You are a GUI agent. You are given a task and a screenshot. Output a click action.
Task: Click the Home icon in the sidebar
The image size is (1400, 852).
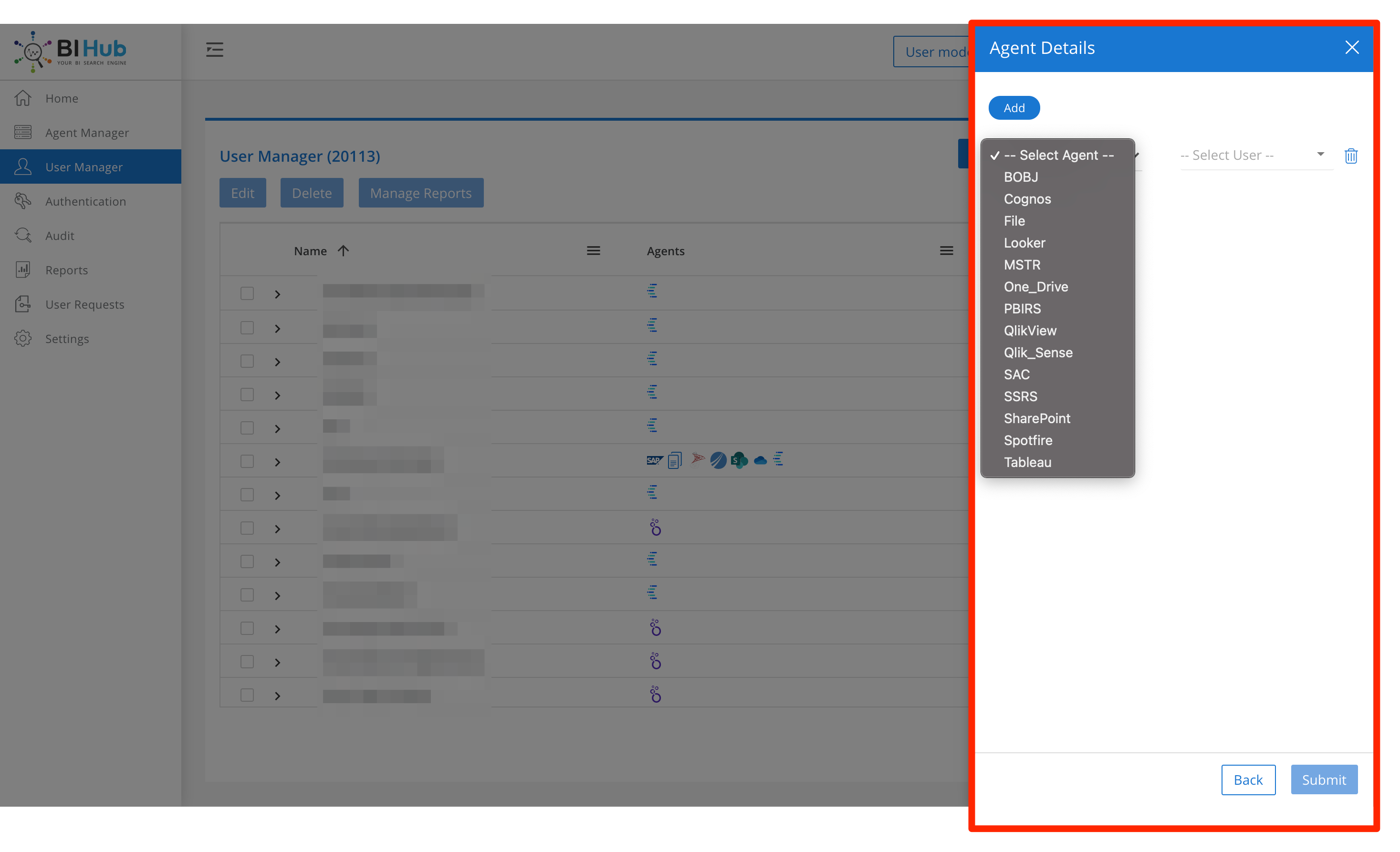23,98
